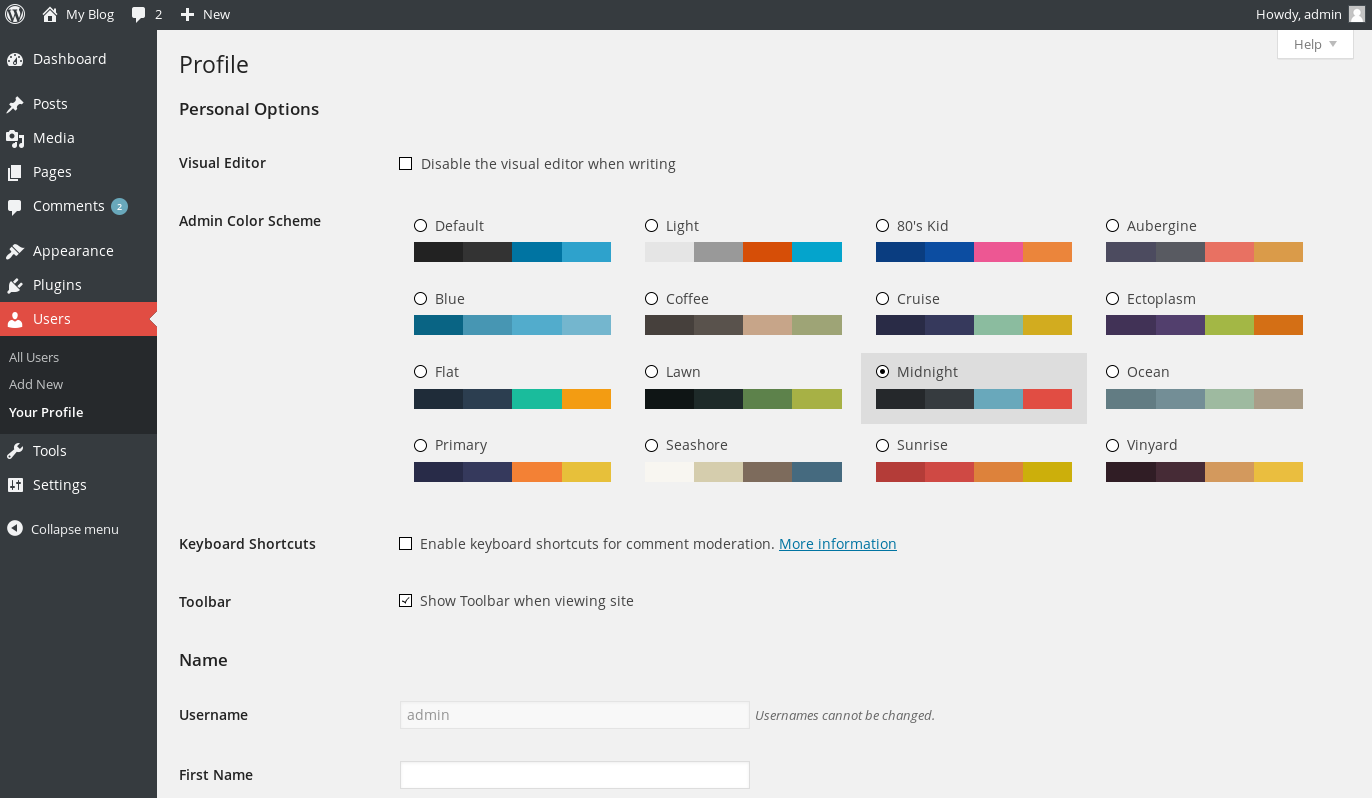Click the WordPress logo icon
1372x798 pixels.
point(15,14)
